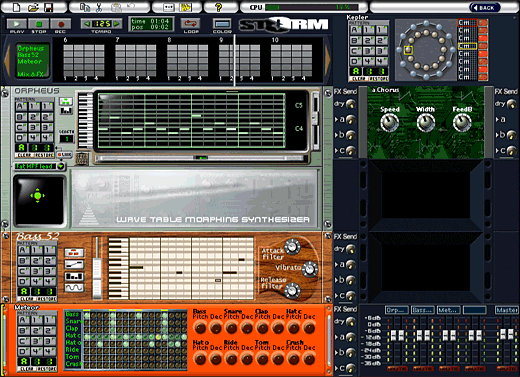Image resolution: width=520 pixels, height=377 pixels.
Task: Open the Fat HPF lead preset dropdown
Action: point(61,166)
